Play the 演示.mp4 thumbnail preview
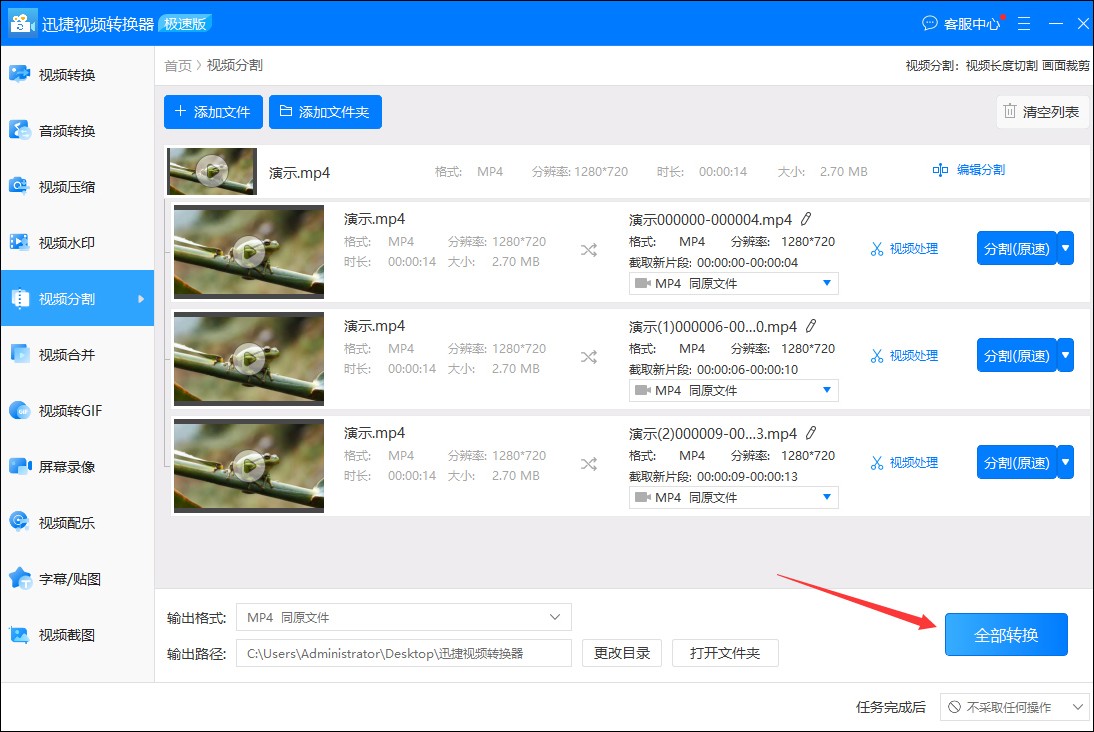This screenshot has width=1094, height=732. pyautogui.click(x=211, y=170)
